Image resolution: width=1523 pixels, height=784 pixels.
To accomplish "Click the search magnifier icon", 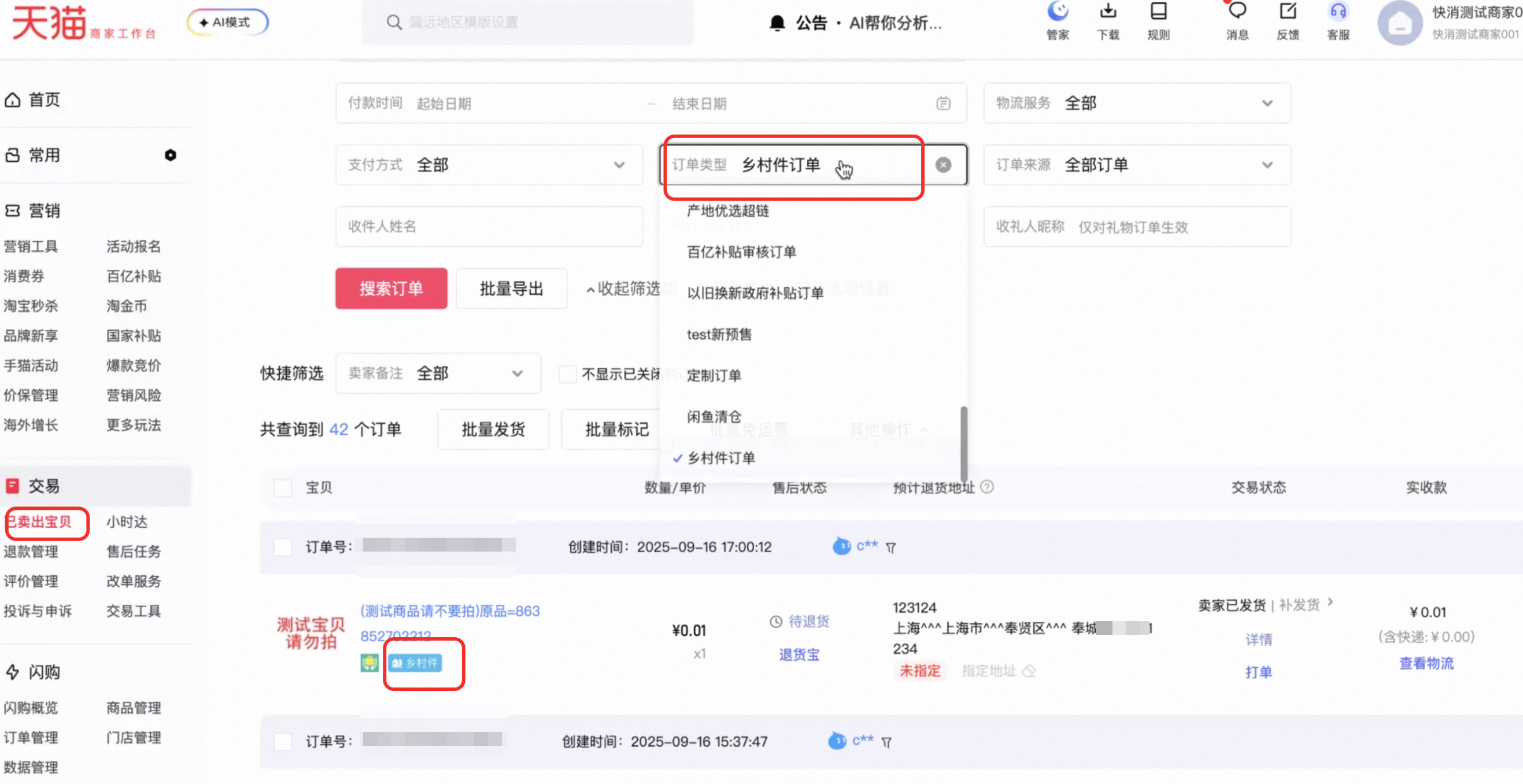I will coord(394,23).
